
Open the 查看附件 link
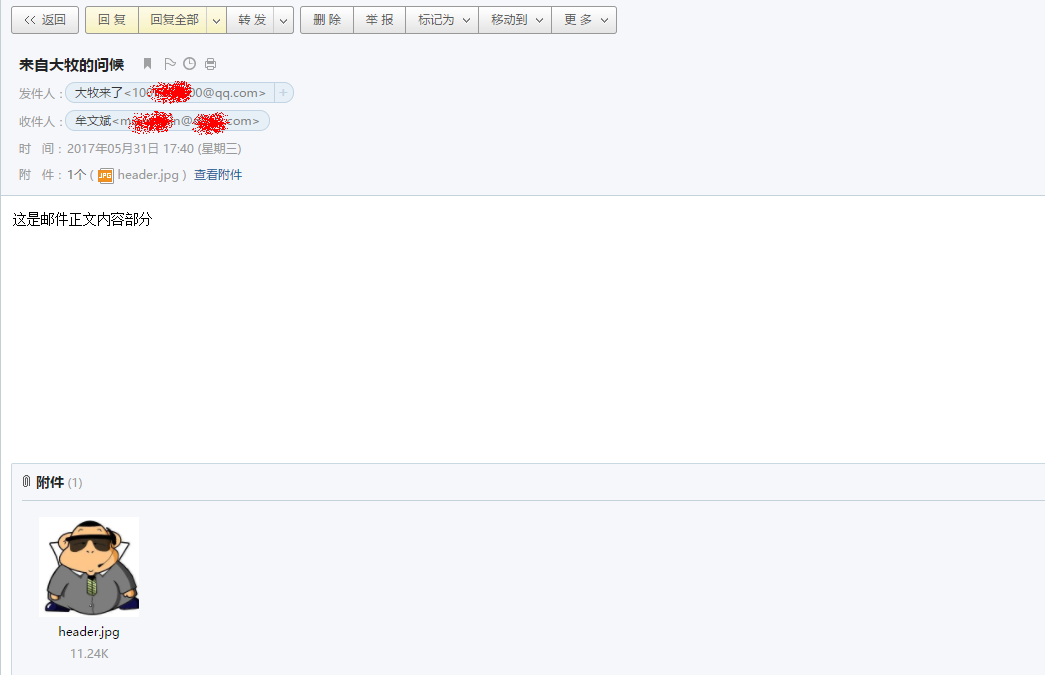(218, 175)
